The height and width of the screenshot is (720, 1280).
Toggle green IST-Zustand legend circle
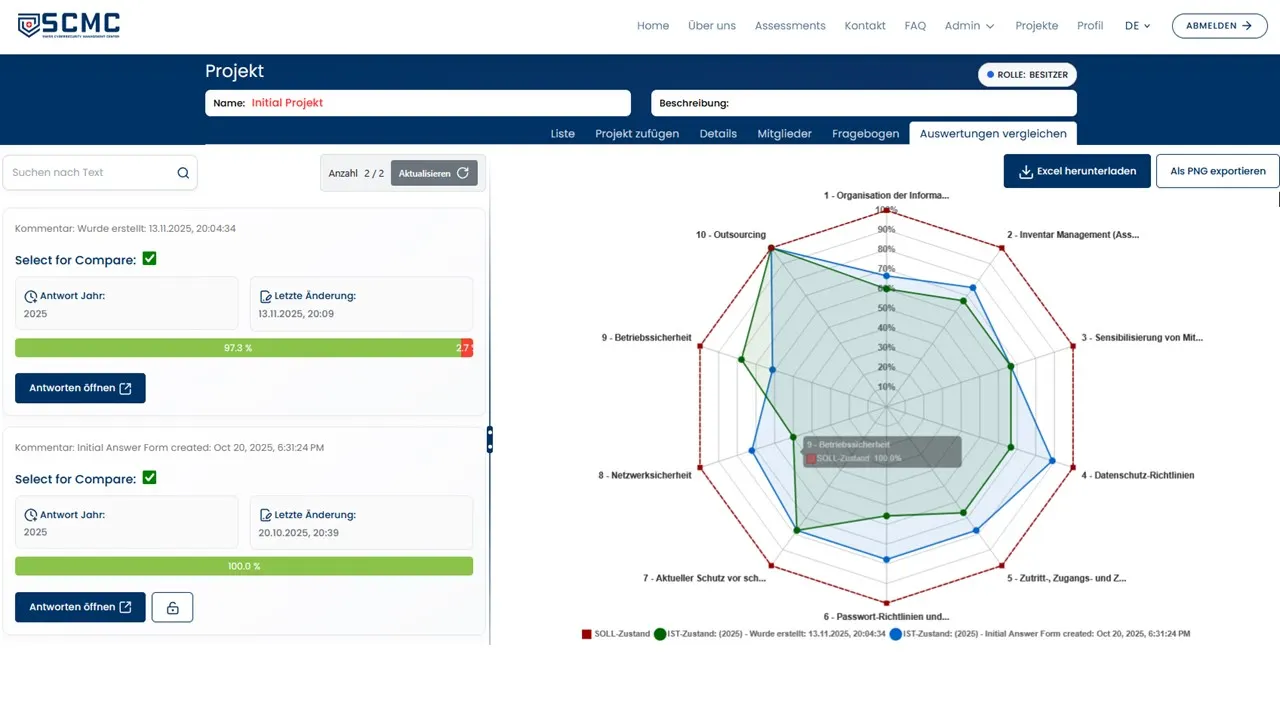coord(660,634)
